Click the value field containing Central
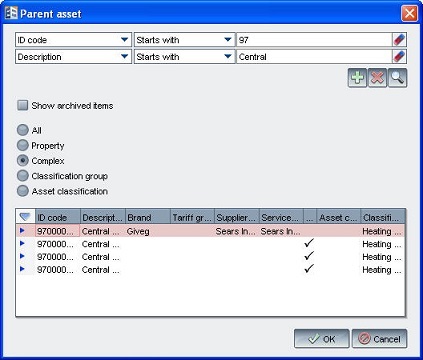 point(314,56)
